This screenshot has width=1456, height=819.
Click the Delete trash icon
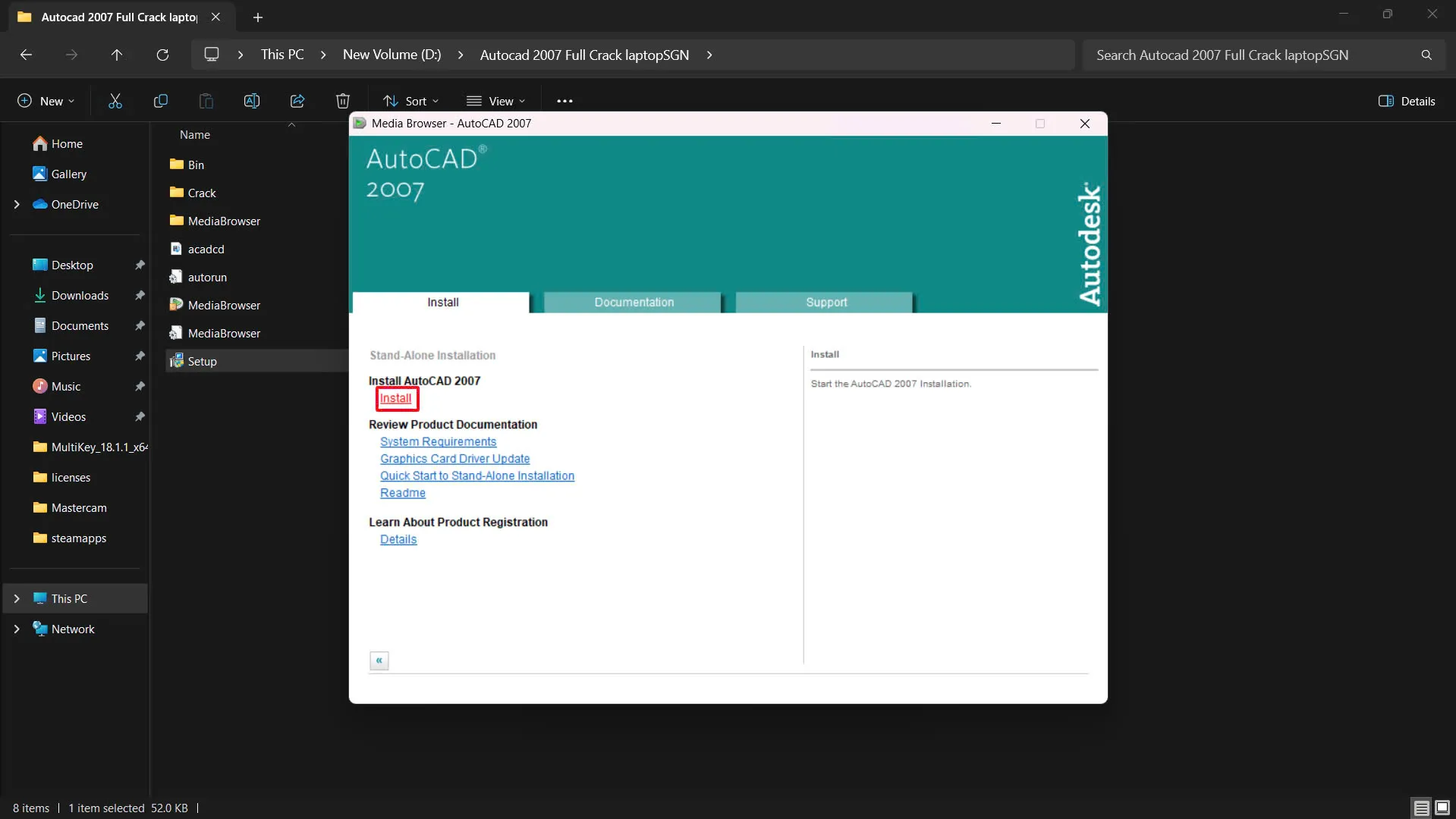coord(343,101)
